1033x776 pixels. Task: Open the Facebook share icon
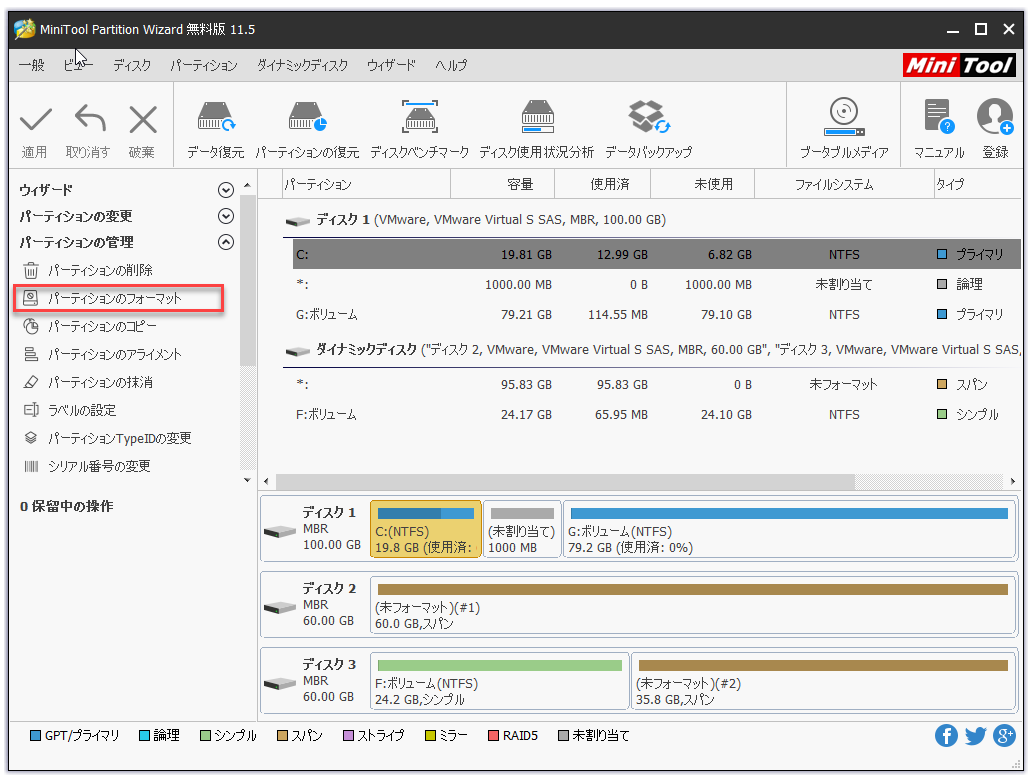pos(946,736)
